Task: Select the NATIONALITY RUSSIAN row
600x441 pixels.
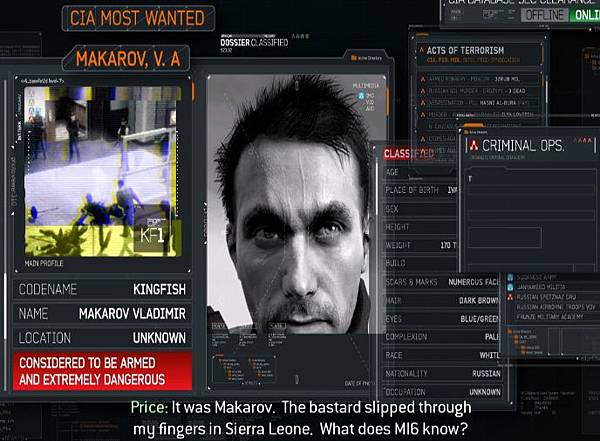Action: pyautogui.click(x=442, y=373)
